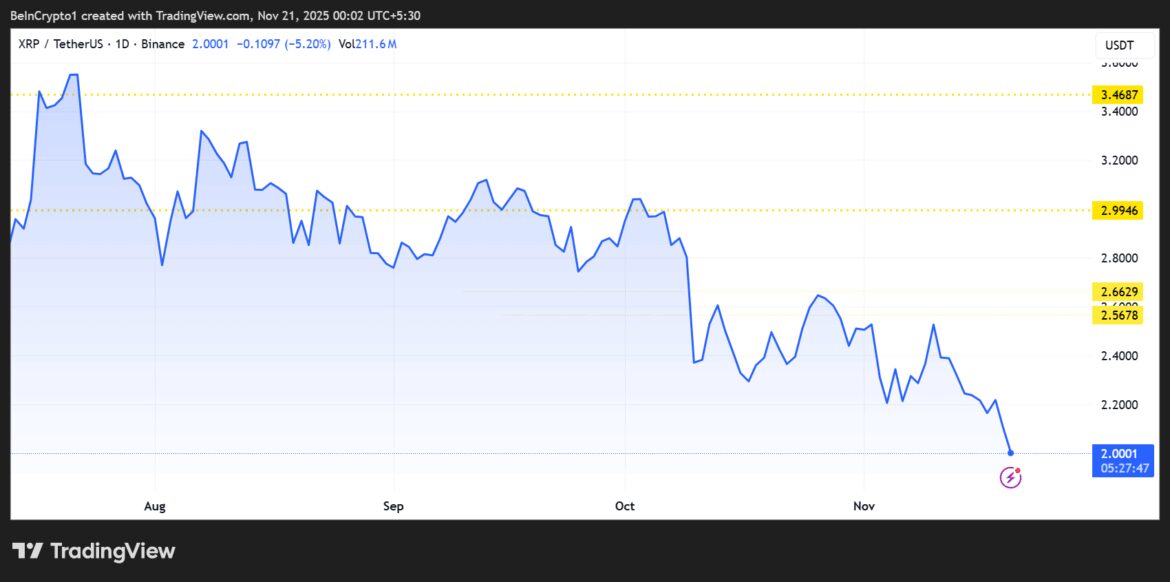Click the Oct label on the time axis
The width and height of the screenshot is (1170, 582).
click(625, 506)
